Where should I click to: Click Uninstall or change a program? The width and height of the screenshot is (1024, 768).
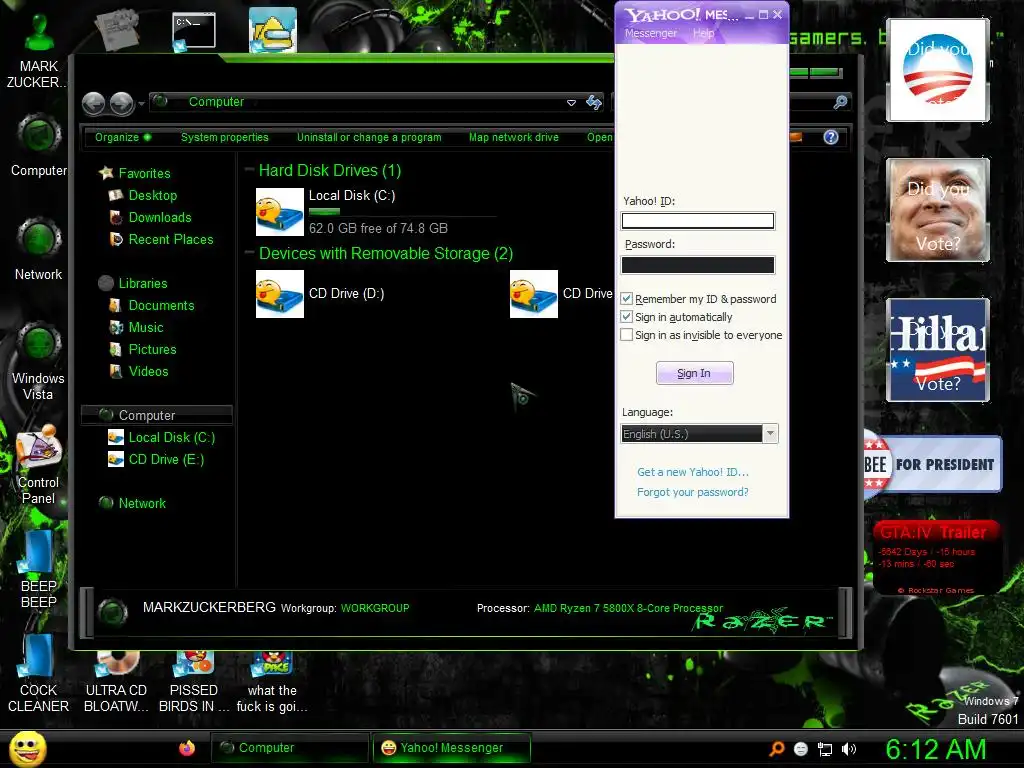[369, 137]
